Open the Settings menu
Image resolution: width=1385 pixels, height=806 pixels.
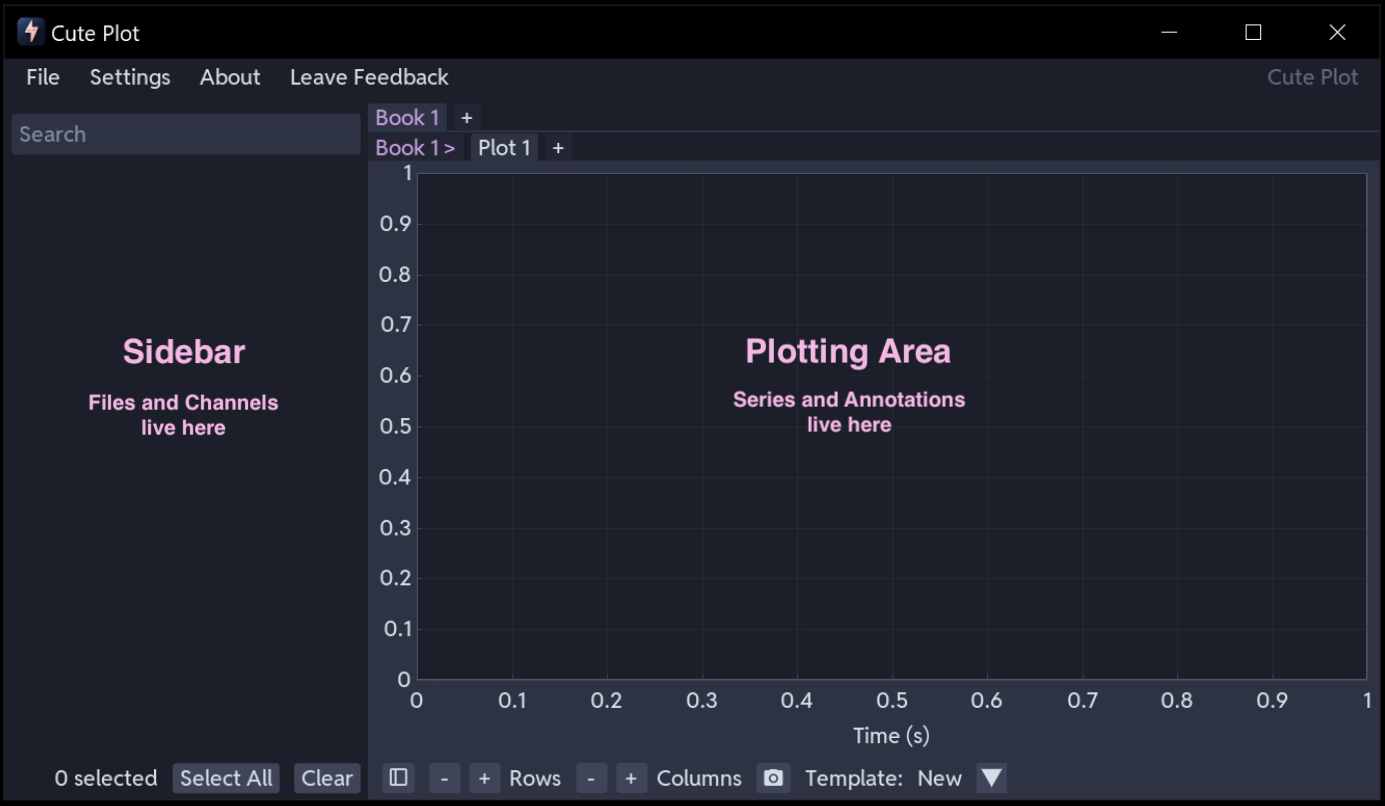[130, 77]
